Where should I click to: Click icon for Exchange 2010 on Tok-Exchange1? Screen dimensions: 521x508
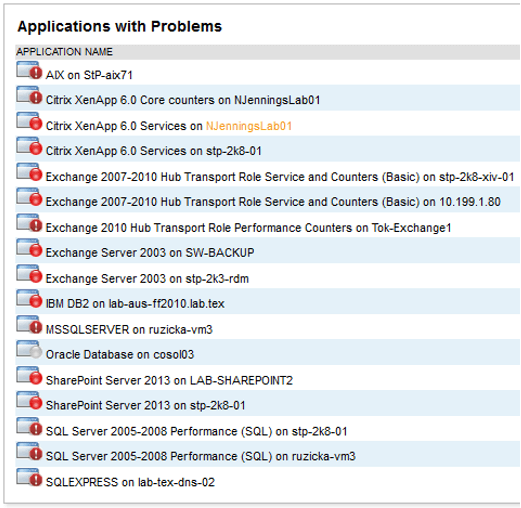pyautogui.click(x=29, y=223)
